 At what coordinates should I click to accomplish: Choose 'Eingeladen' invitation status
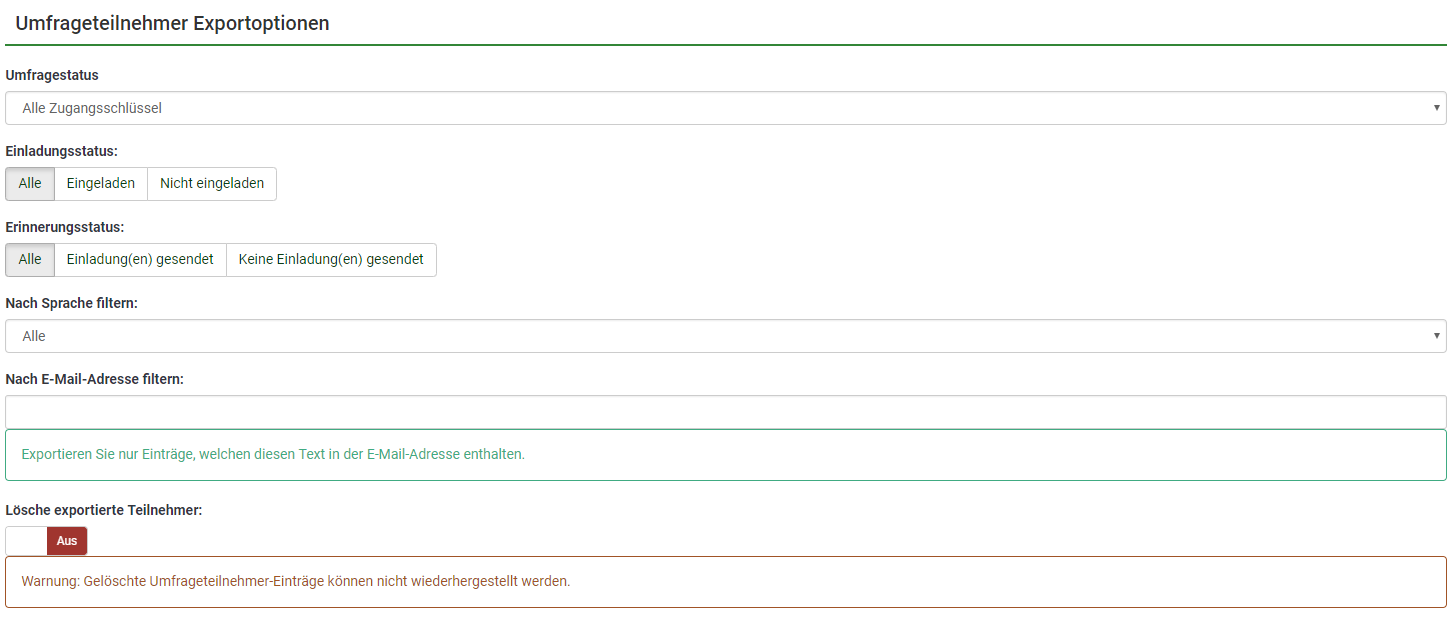click(x=101, y=184)
